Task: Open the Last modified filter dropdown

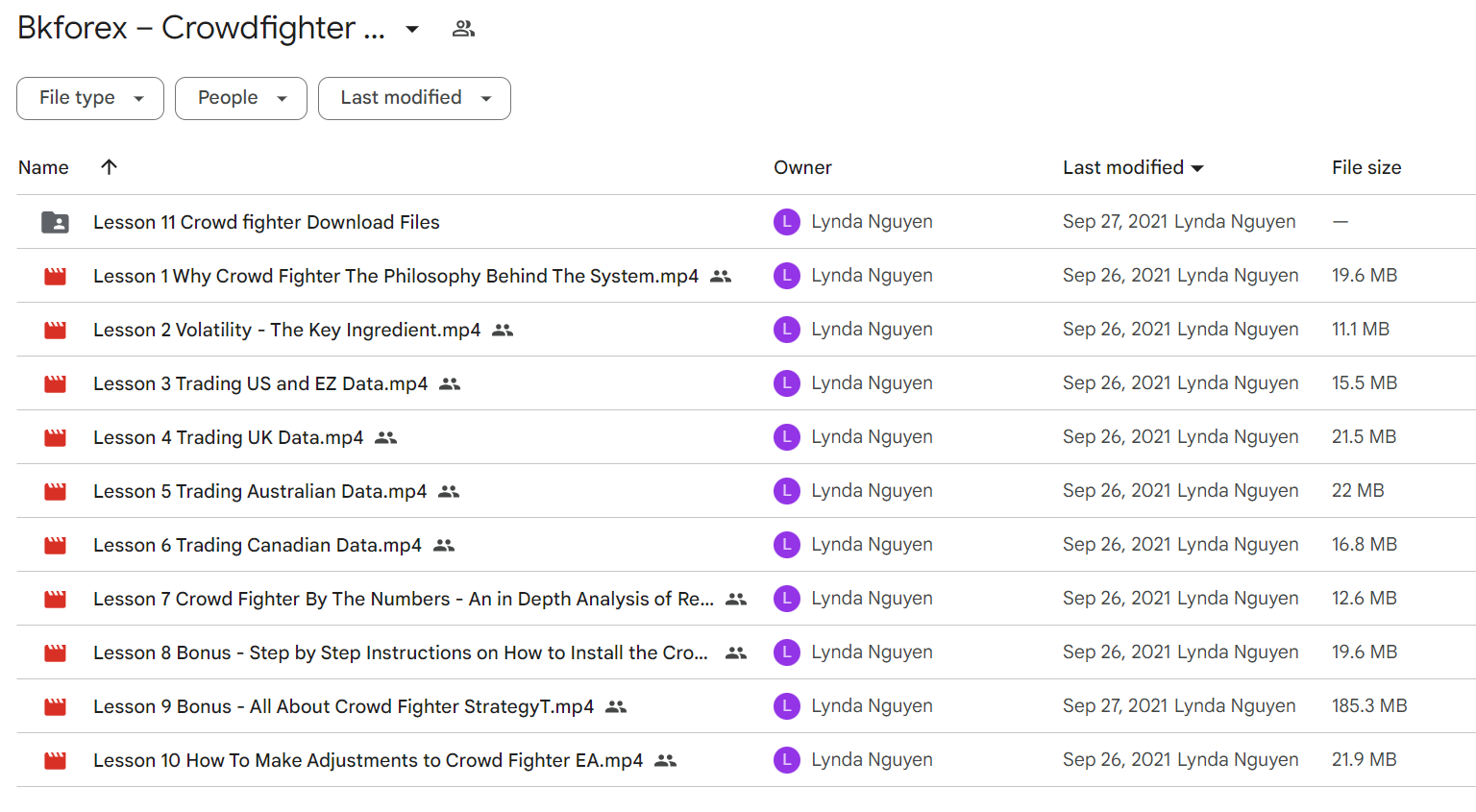Action: click(x=414, y=98)
